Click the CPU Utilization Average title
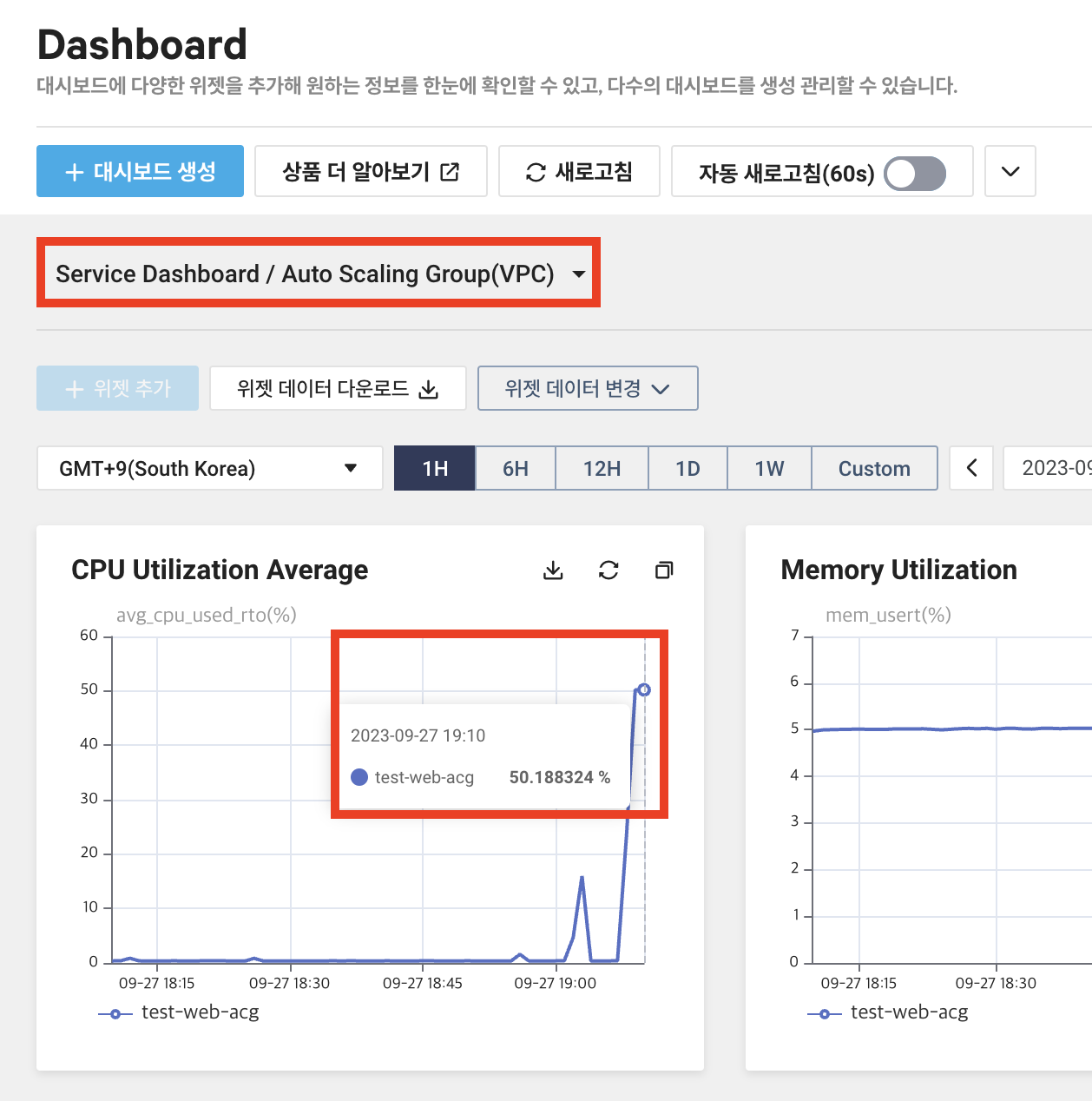Image resolution: width=1092 pixels, height=1101 pixels. [220, 570]
